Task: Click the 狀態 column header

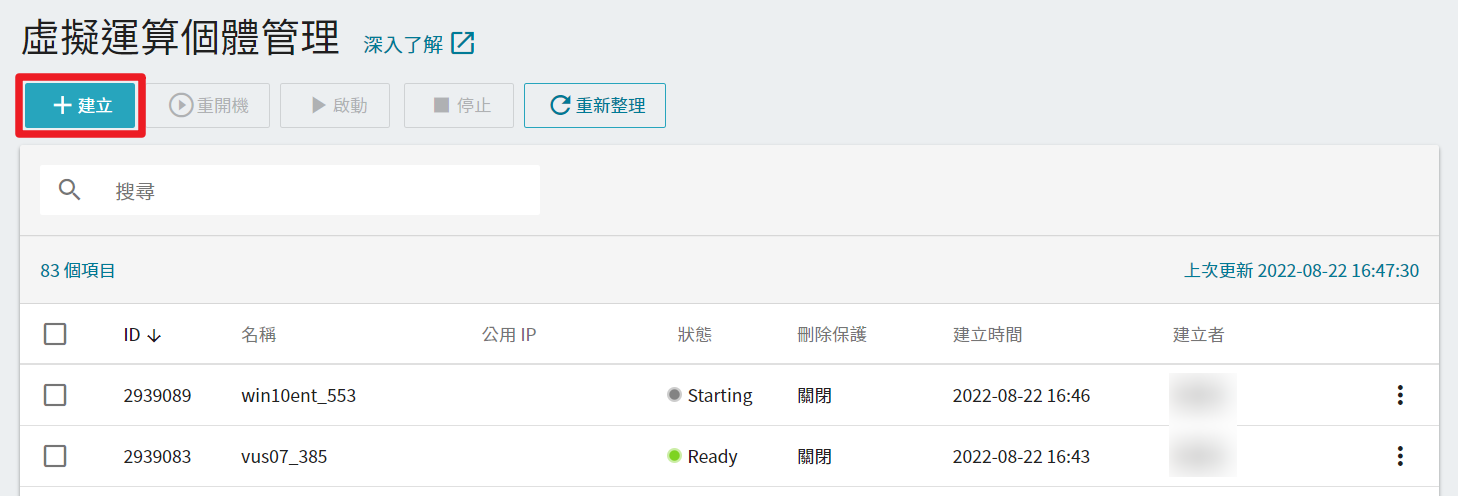Action: [x=695, y=335]
